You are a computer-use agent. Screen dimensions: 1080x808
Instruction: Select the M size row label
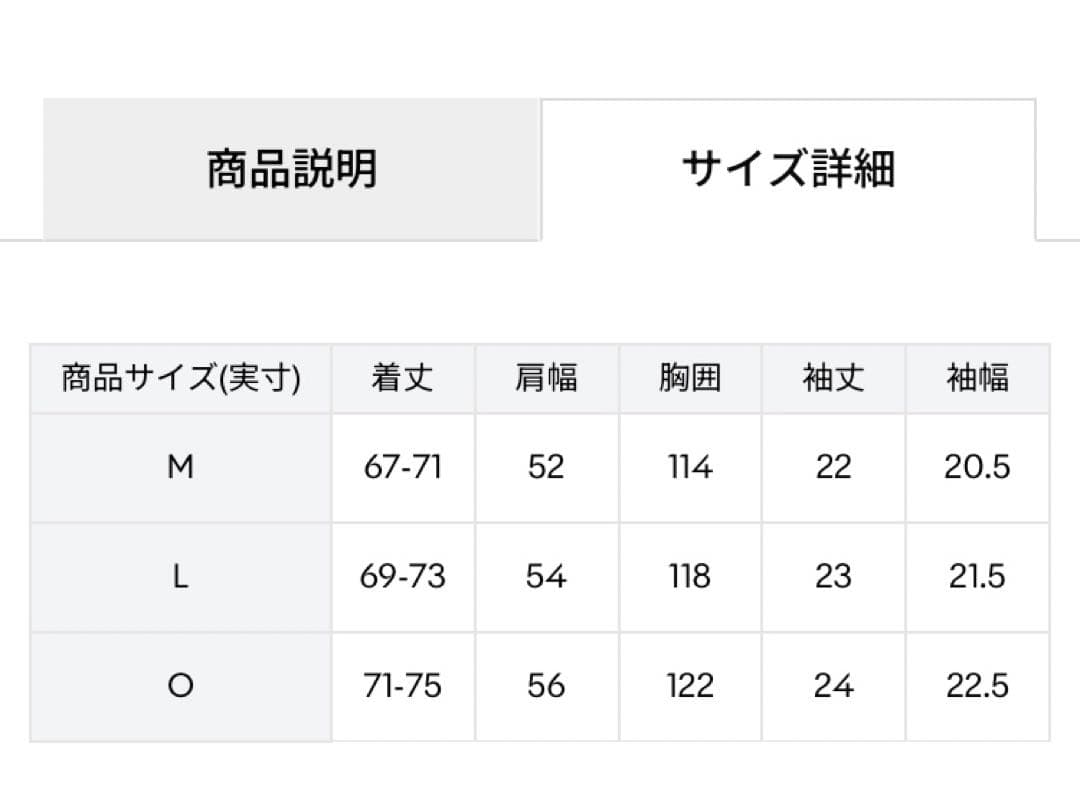(x=181, y=467)
